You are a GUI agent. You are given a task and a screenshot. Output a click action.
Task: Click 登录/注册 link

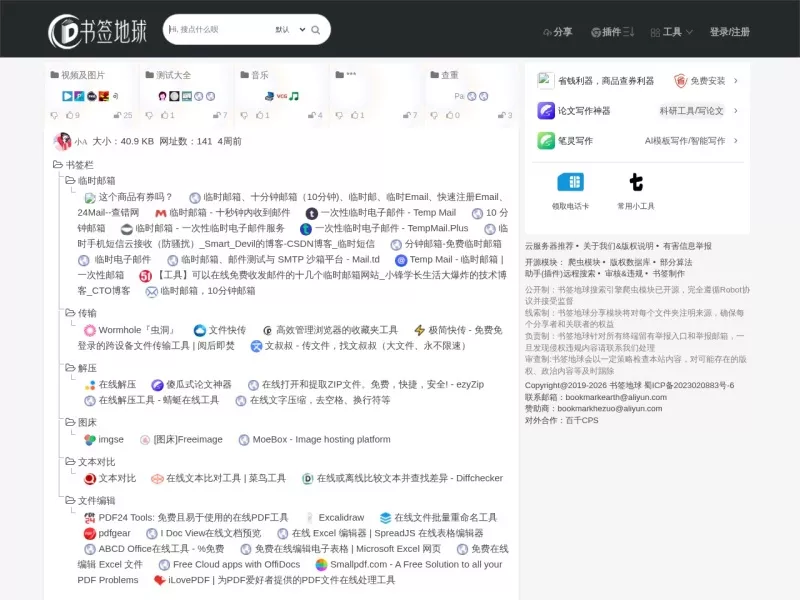(x=730, y=32)
